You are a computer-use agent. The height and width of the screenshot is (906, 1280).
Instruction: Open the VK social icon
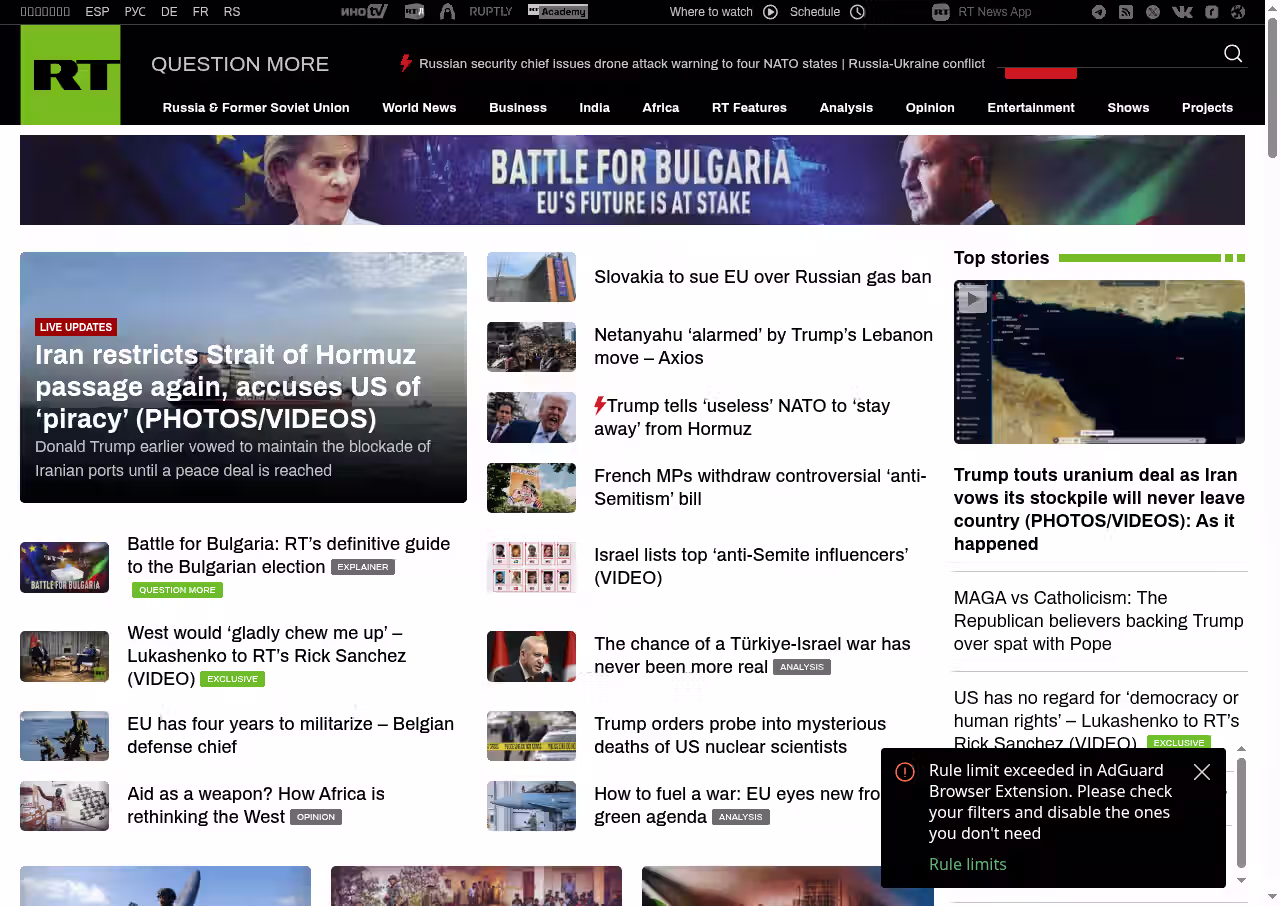click(1182, 12)
